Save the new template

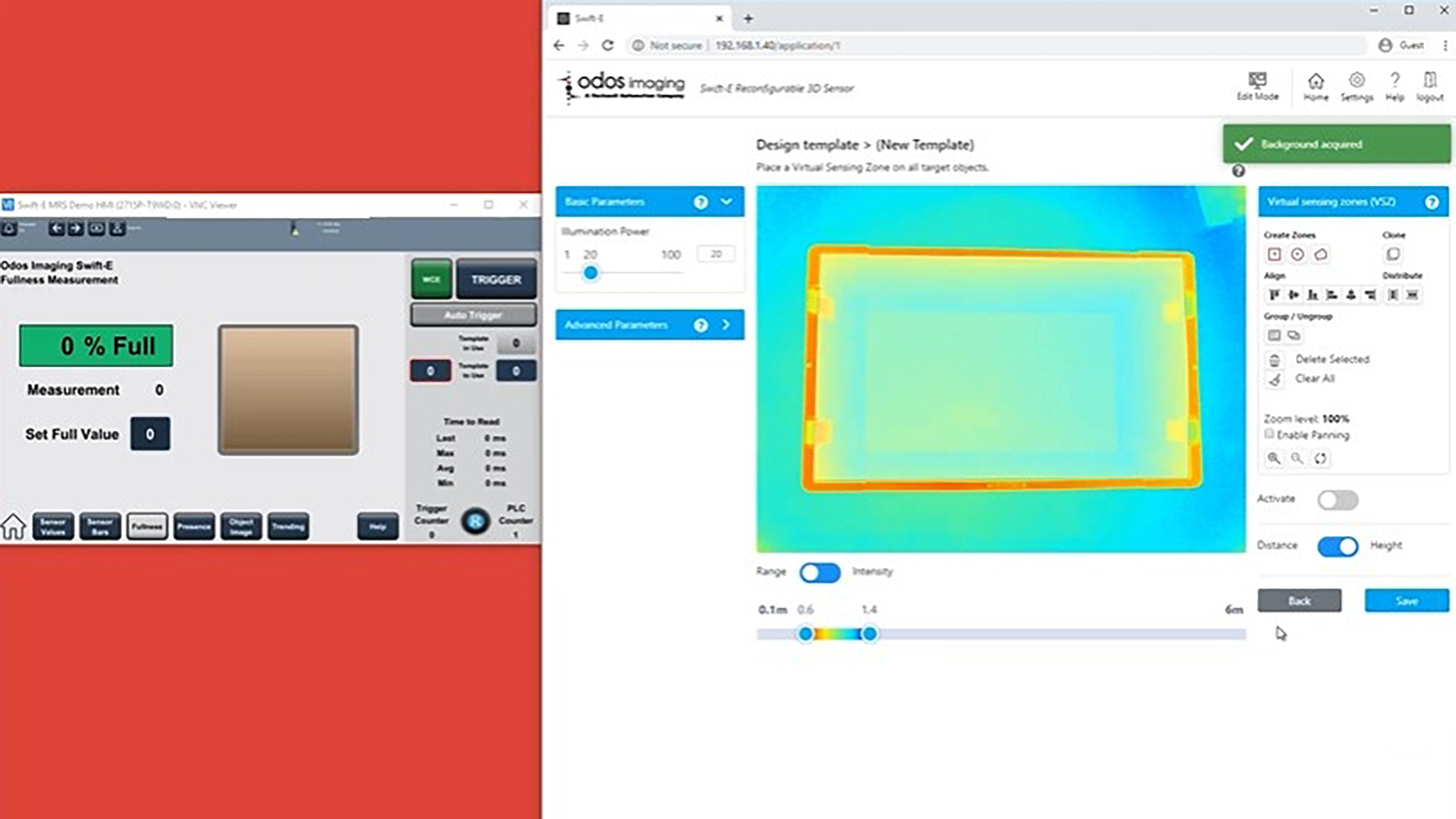[1406, 601]
